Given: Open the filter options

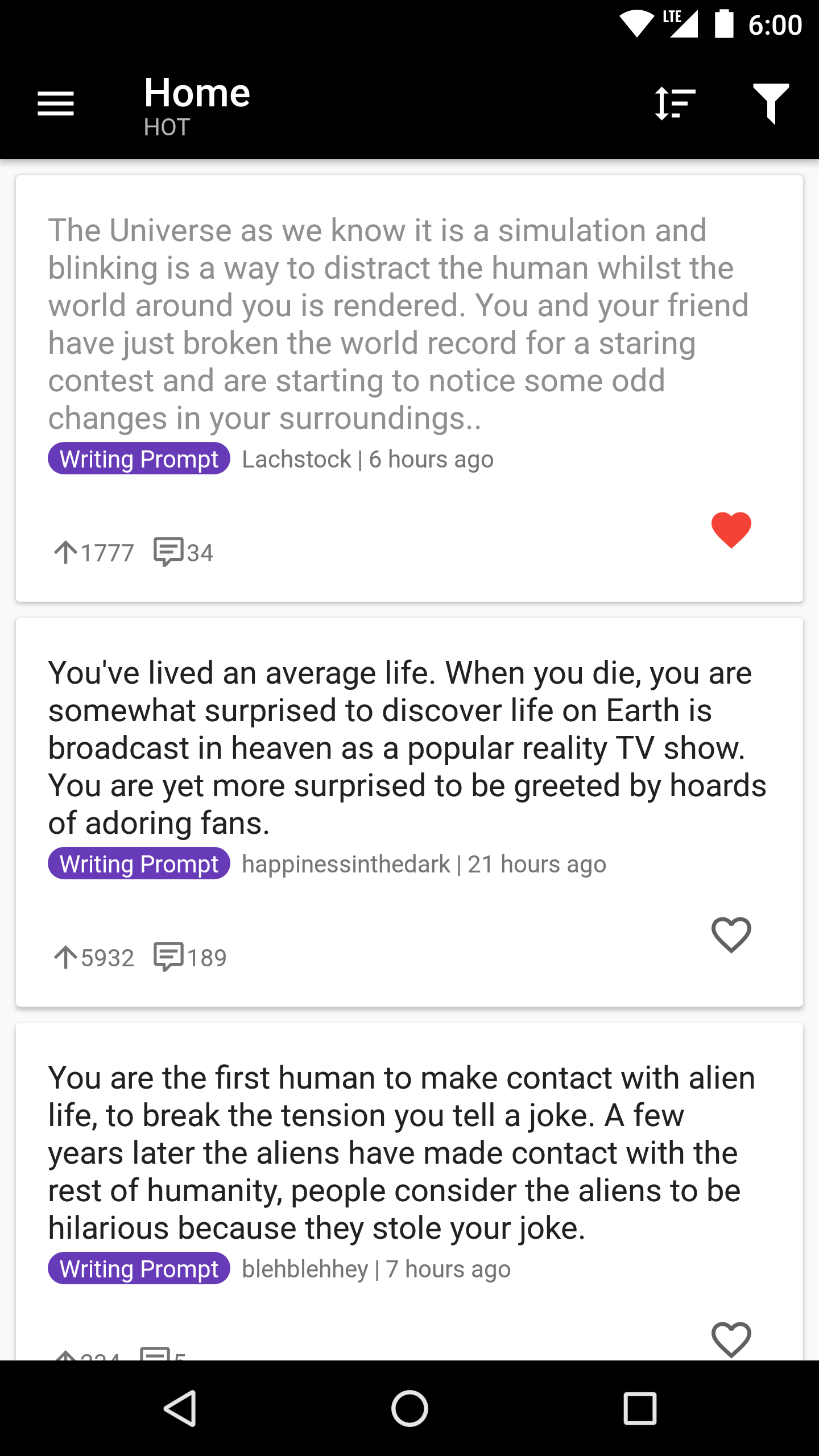Looking at the screenshot, I should click(771, 104).
